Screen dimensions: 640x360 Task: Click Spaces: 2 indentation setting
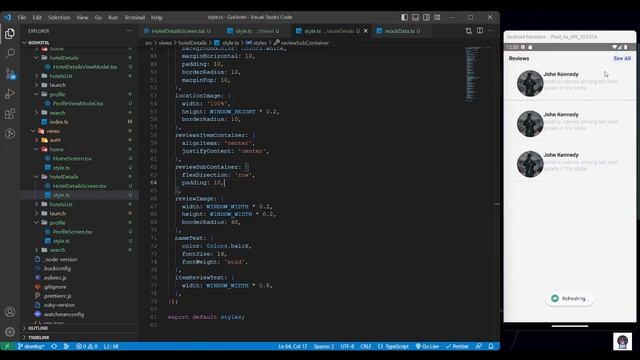[324, 346]
